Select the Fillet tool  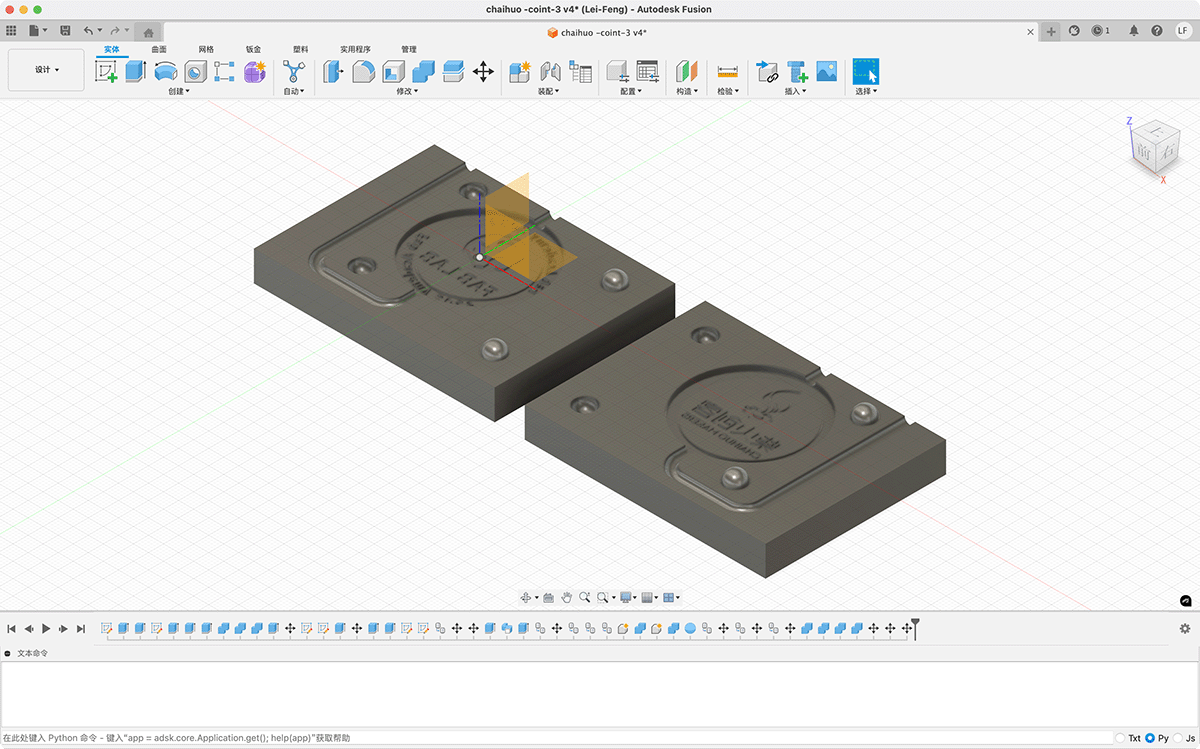pyautogui.click(x=363, y=71)
